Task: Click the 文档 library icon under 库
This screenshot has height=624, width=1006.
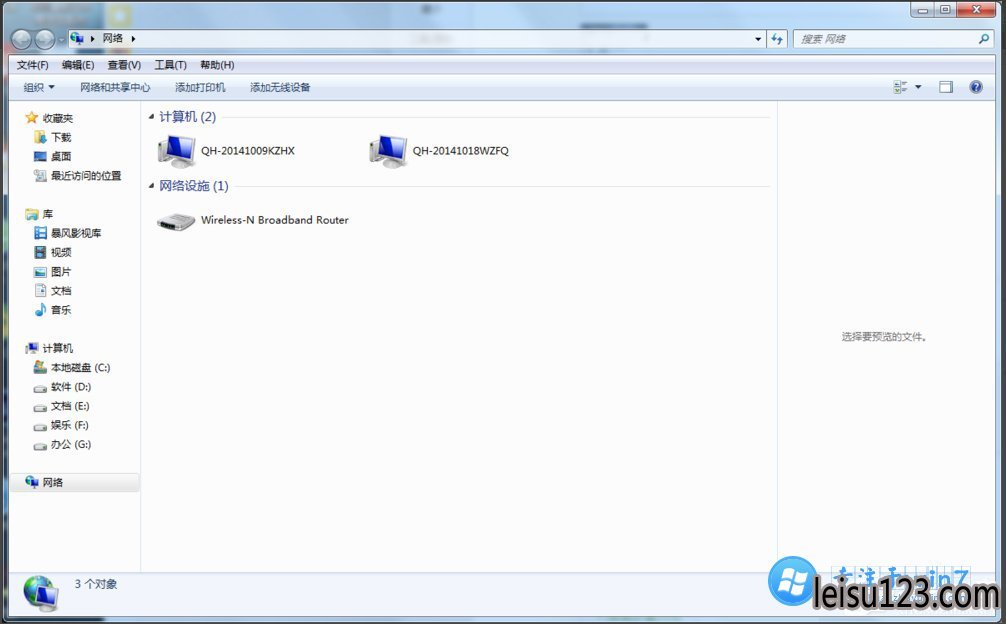Action: pyautogui.click(x=40, y=291)
